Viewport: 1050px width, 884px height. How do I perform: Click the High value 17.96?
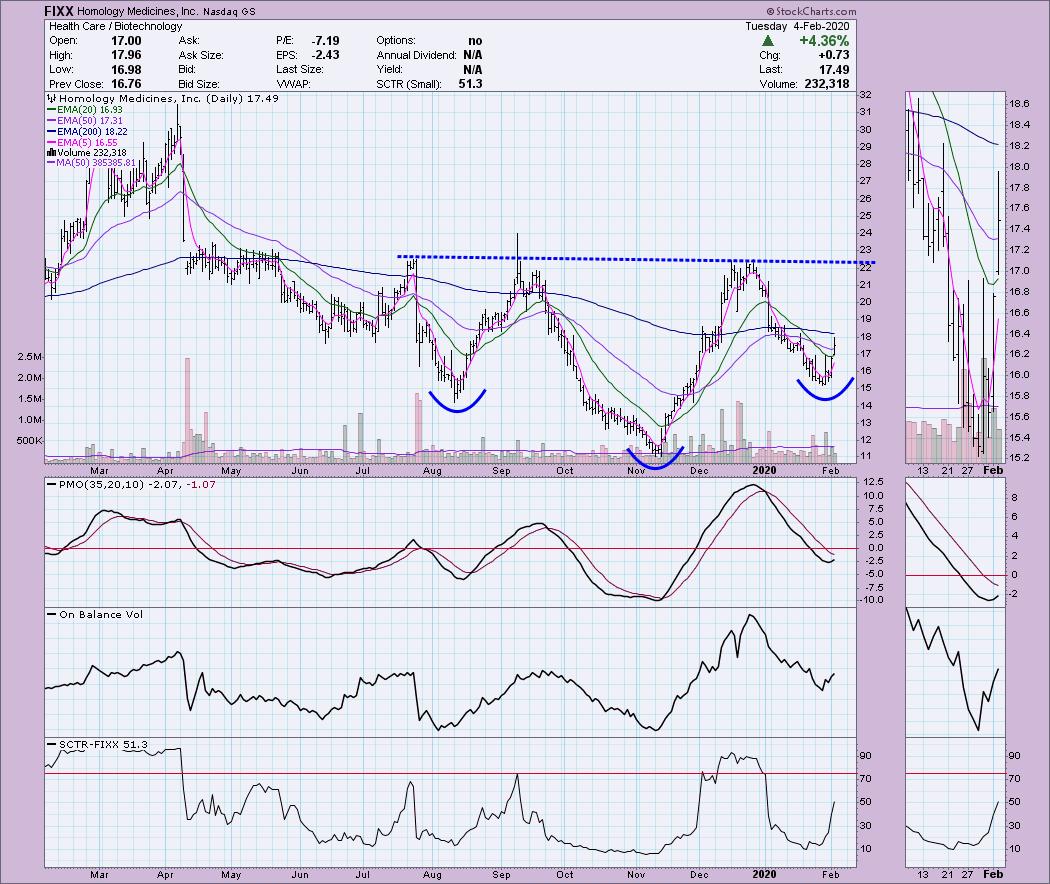point(126,56)
